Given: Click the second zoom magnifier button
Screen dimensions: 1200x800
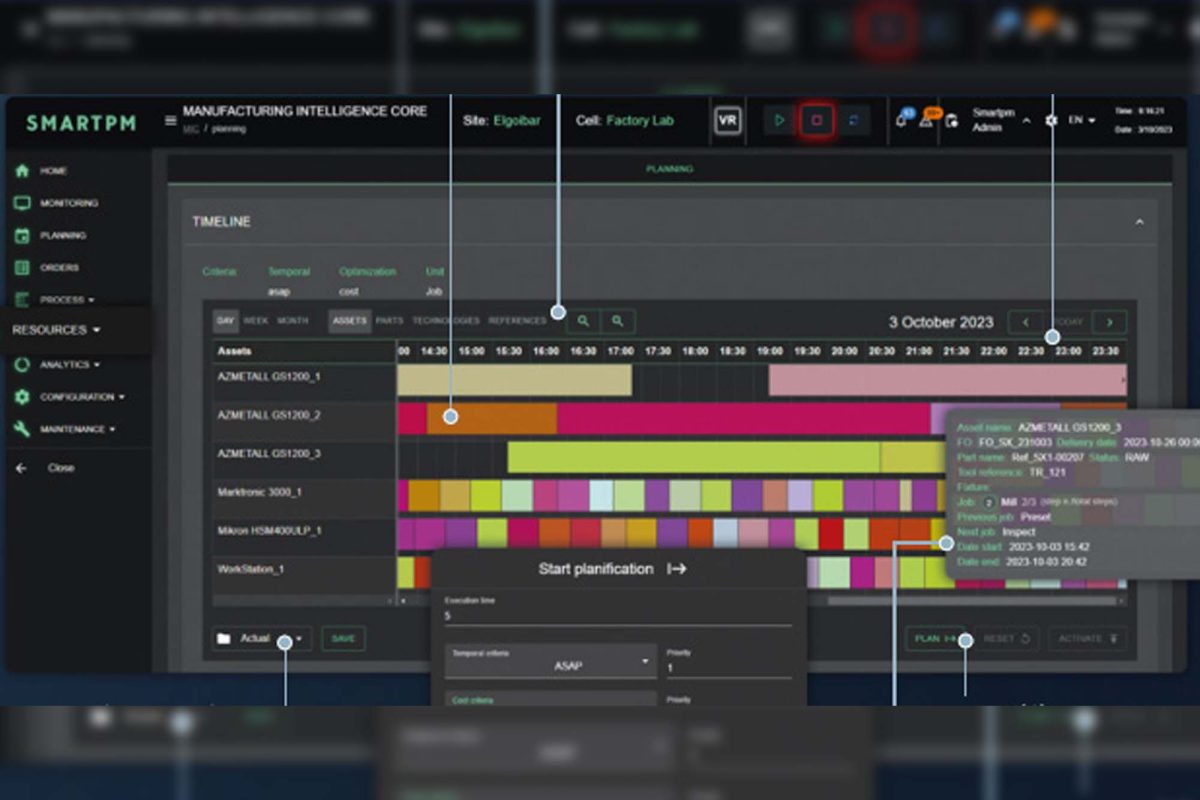Looking at the screenshot, I should [x=618, y=321].
